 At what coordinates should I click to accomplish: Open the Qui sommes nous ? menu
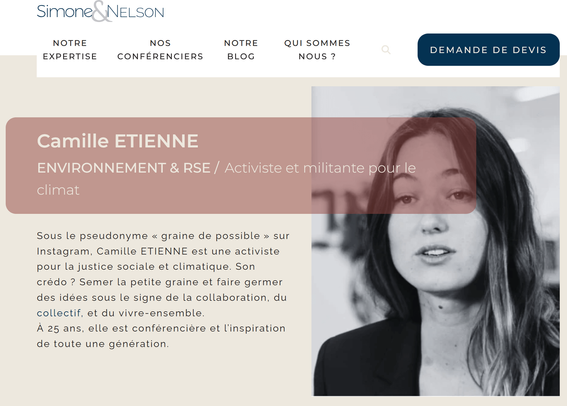tap(317, 50)
